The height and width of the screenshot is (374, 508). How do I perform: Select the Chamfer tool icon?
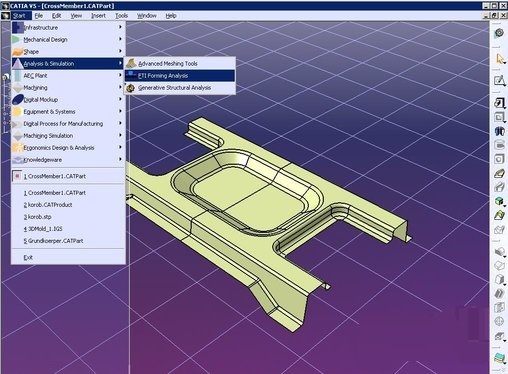tap(499, 265)
